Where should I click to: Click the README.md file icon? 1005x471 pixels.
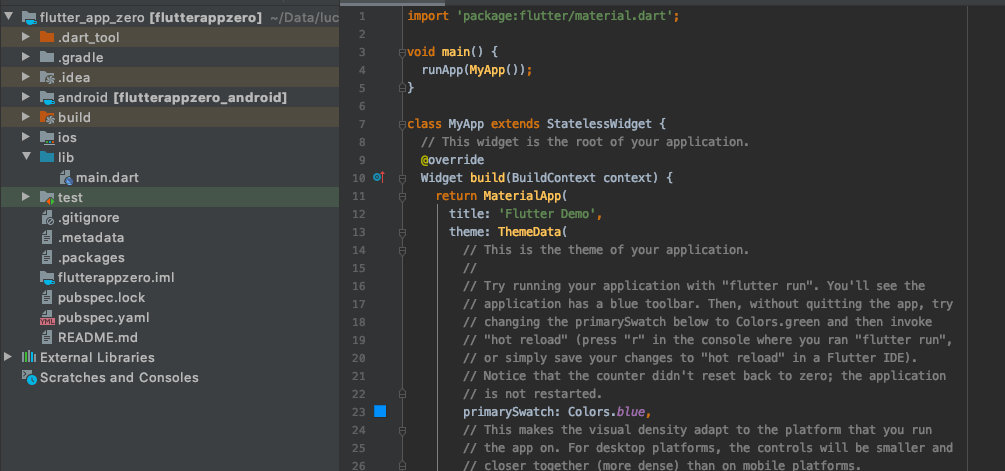pyautogui.click(x=46, y=337)
